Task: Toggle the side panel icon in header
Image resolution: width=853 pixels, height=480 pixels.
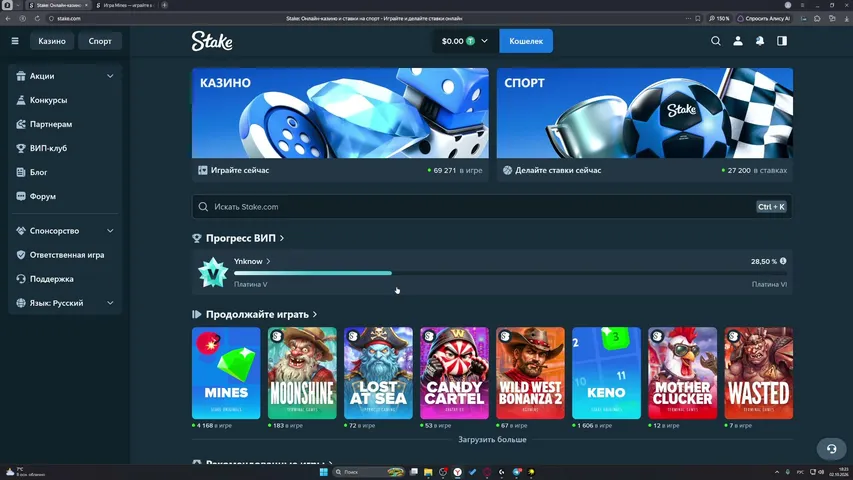Action: [x=782, y=41]
